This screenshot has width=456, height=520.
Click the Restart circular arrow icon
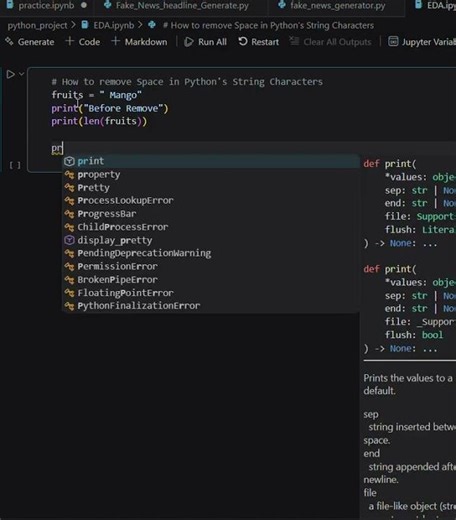[x=243, y=42]
